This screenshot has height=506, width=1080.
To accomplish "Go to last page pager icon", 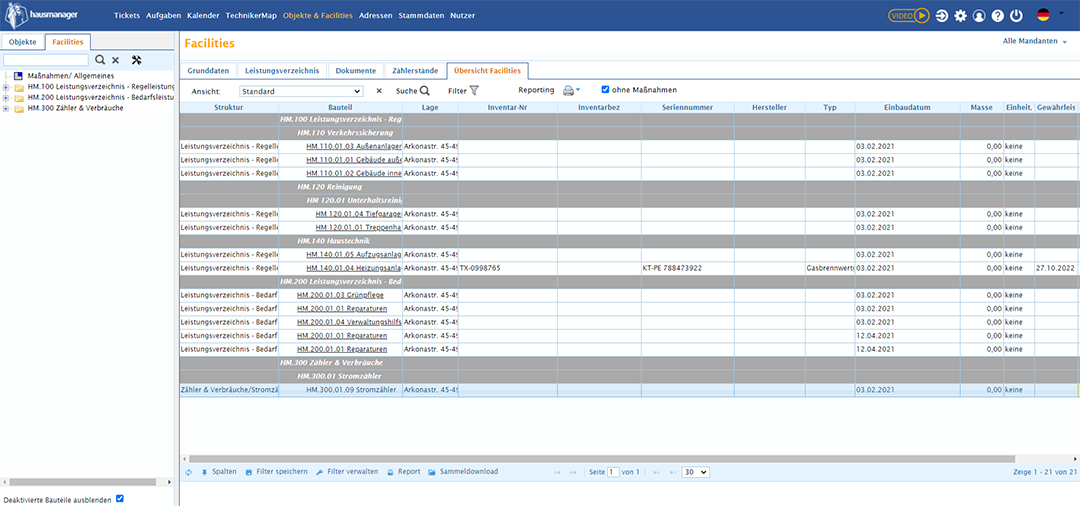I will point(672,472).
